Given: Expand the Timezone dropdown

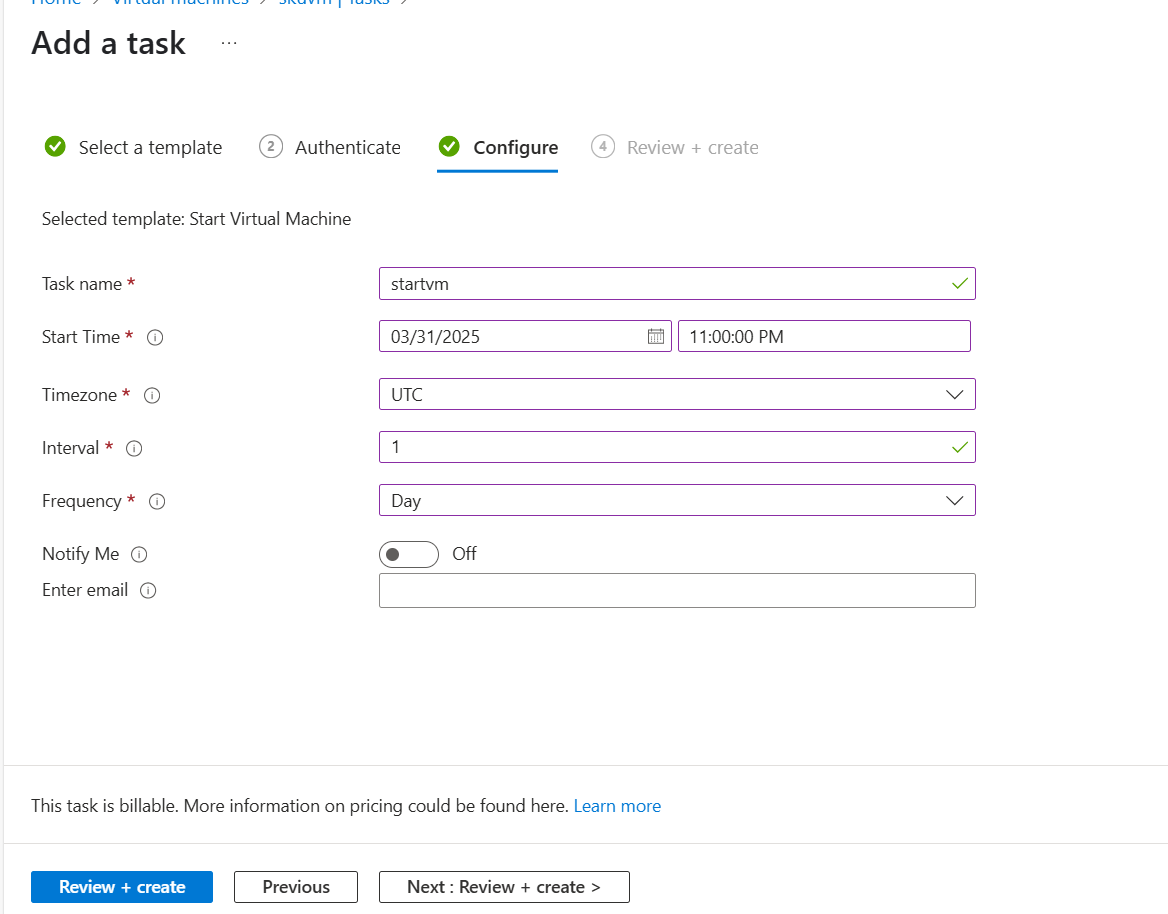Looking at the screenshot, I should (x=677, y=394).
